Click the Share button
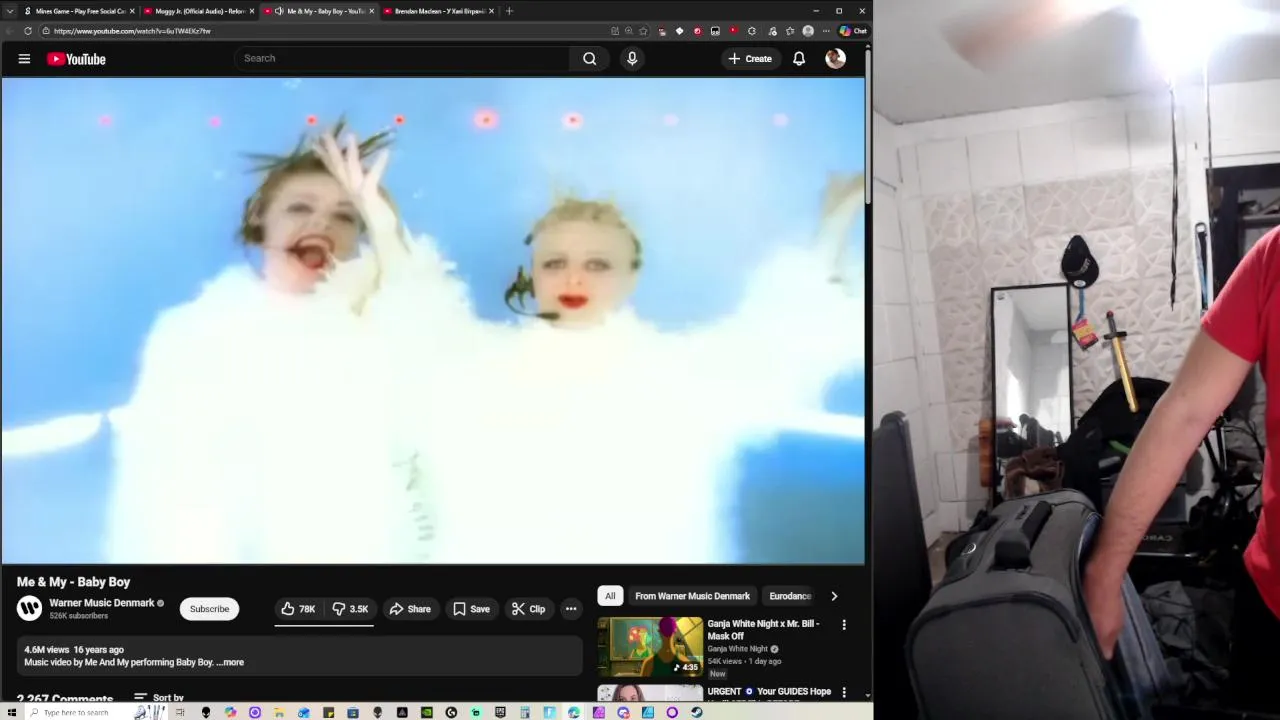The height and width of the screenshot is (720, 1280). pyautogui.click(x=410, y=609)
